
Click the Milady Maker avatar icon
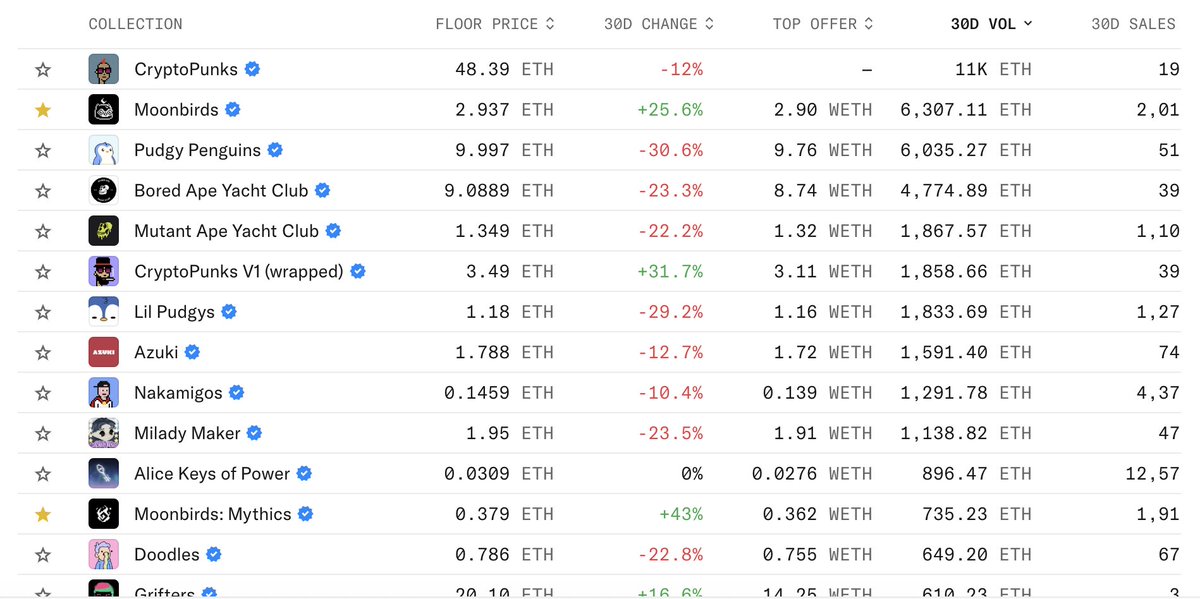click(104, 433)
